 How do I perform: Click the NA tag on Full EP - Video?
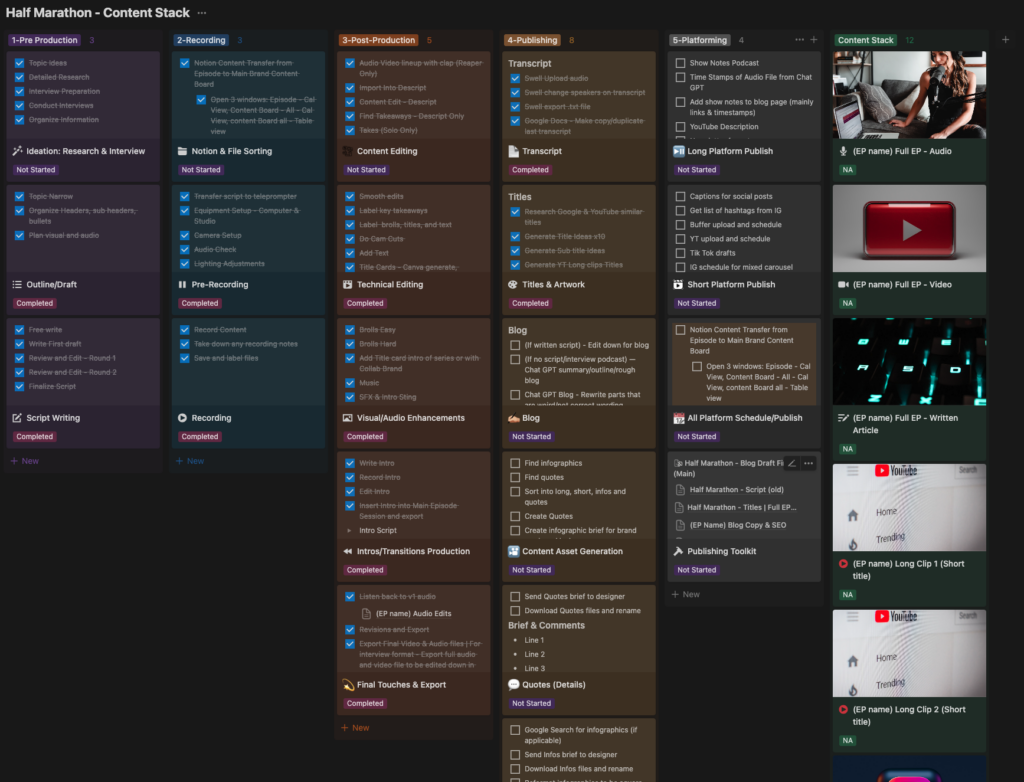pyautogui.click(x=847, y=303)
